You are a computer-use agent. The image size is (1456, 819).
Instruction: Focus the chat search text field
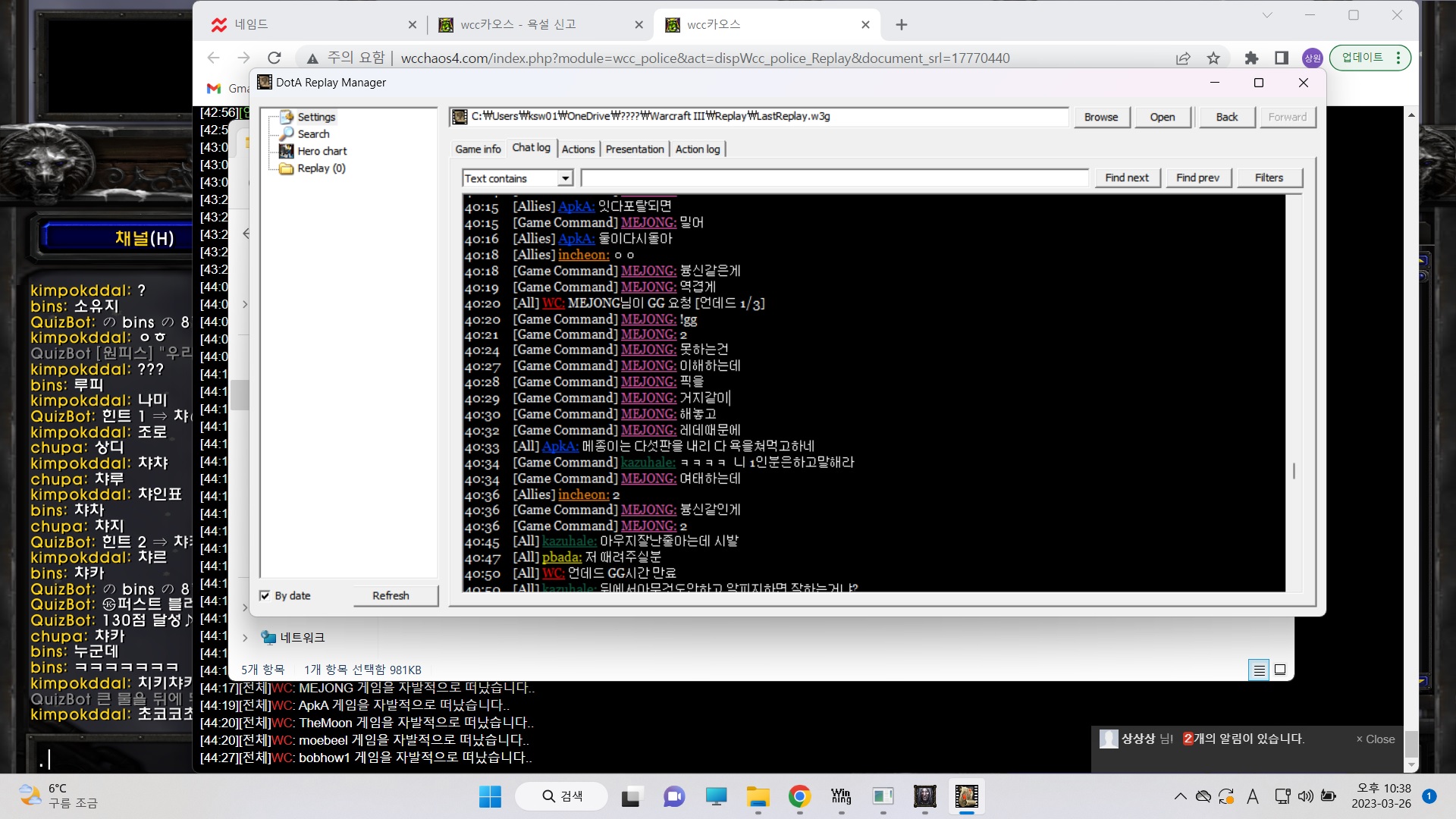(834, 178)
